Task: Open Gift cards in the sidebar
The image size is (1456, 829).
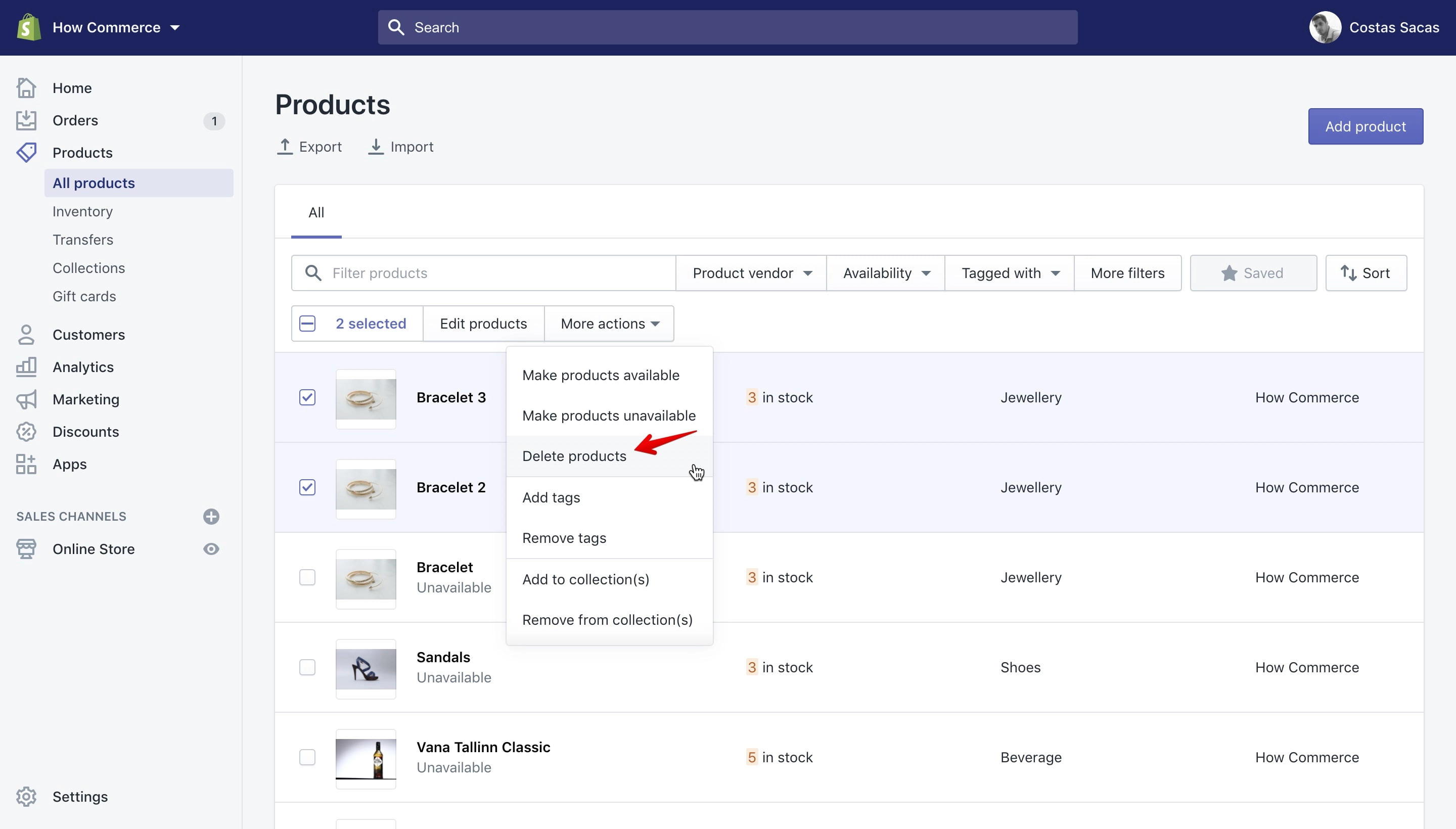Action: [84, 297]
